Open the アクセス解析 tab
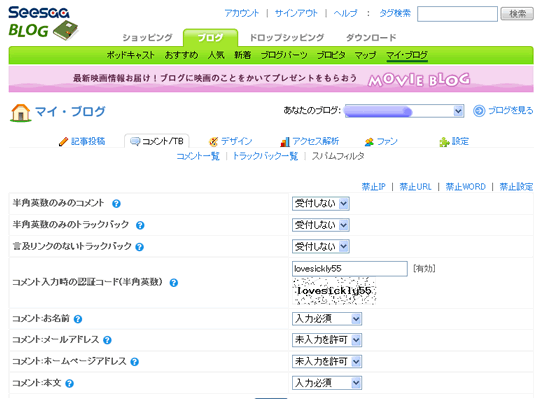 point(316,141)
